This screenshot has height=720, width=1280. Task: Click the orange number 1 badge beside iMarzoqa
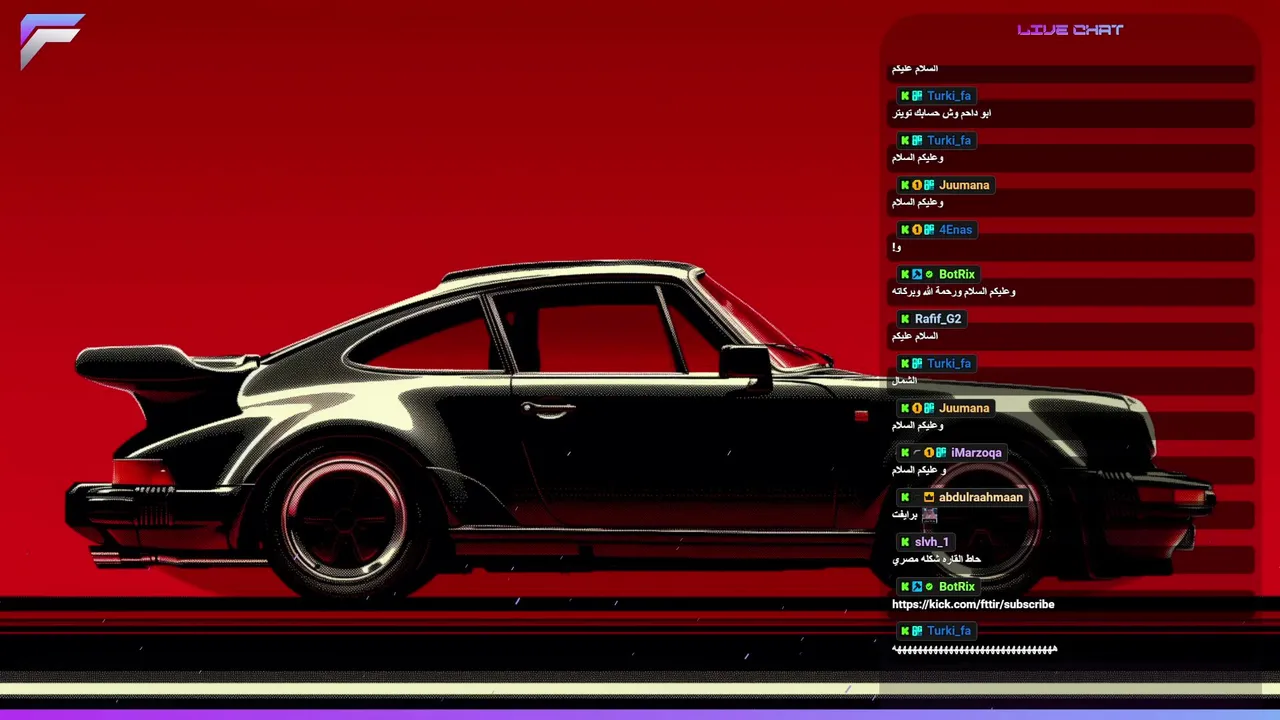(x=929, y=453)
